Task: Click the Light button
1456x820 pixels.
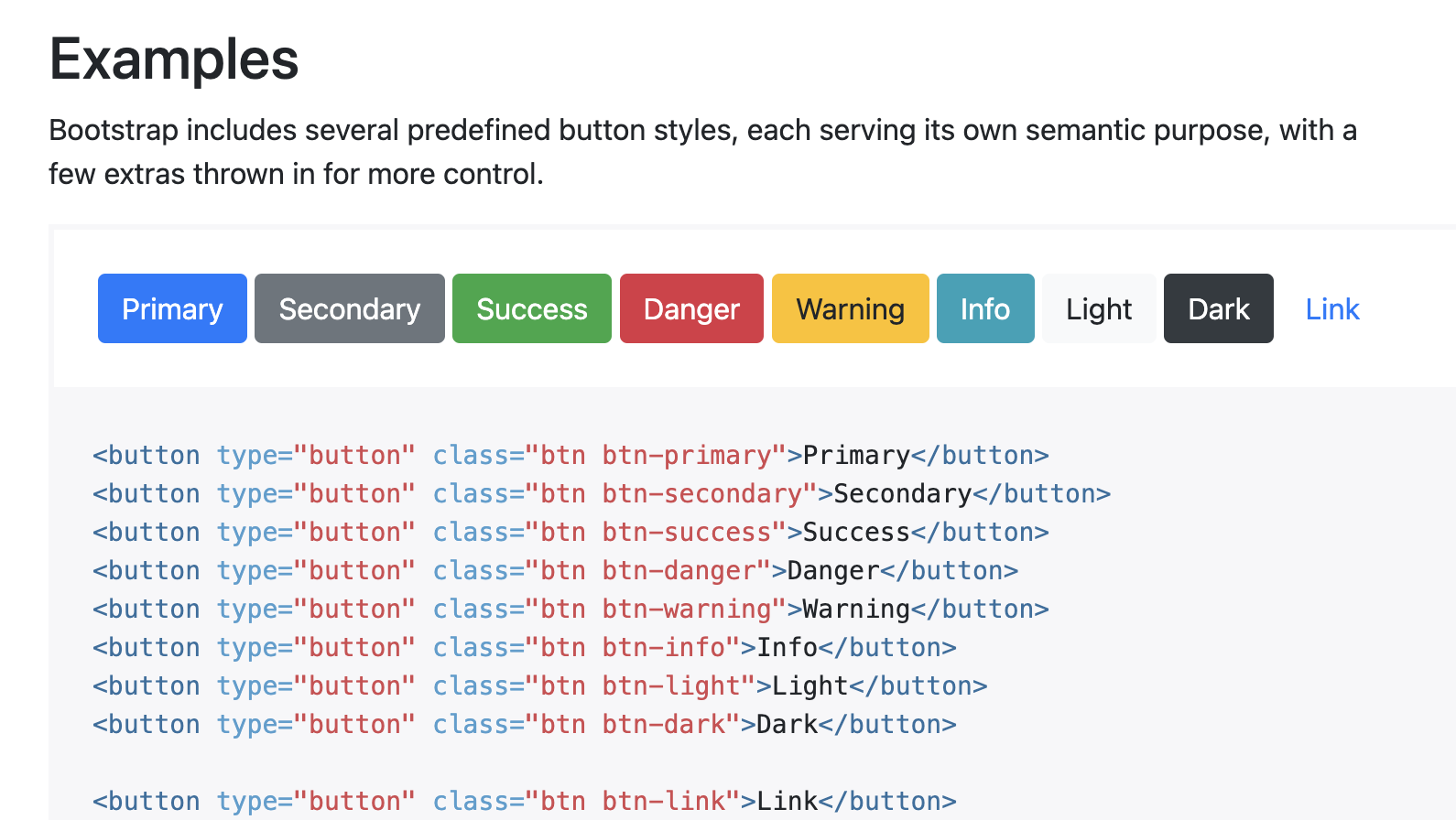Action: [1098, 308]
